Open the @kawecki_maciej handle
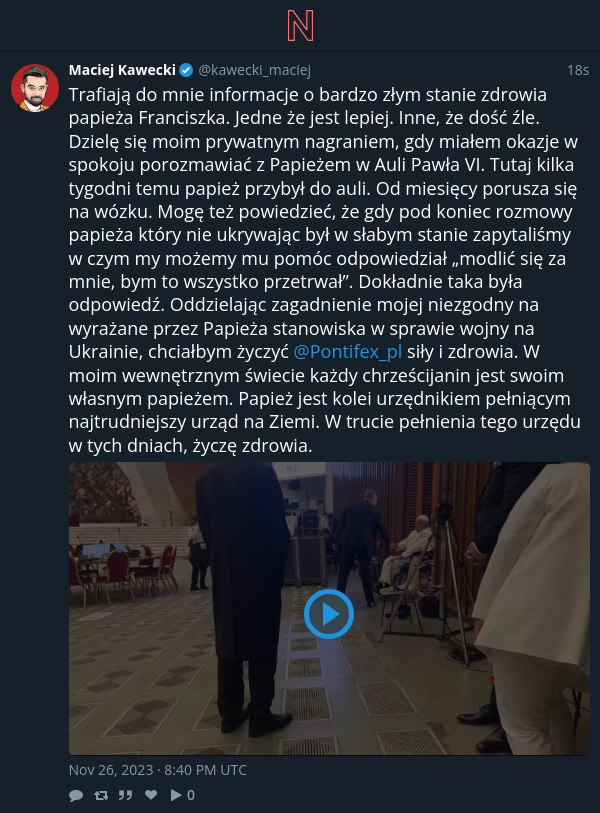This screenshot has height=813, width=600. 255,70
